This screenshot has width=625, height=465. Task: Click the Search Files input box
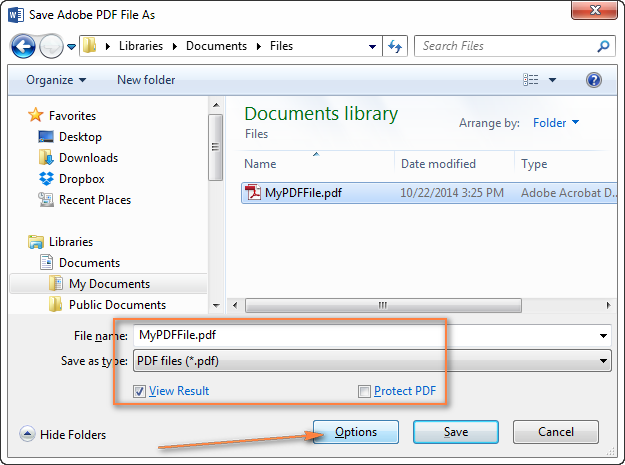[x=505, y=46]
